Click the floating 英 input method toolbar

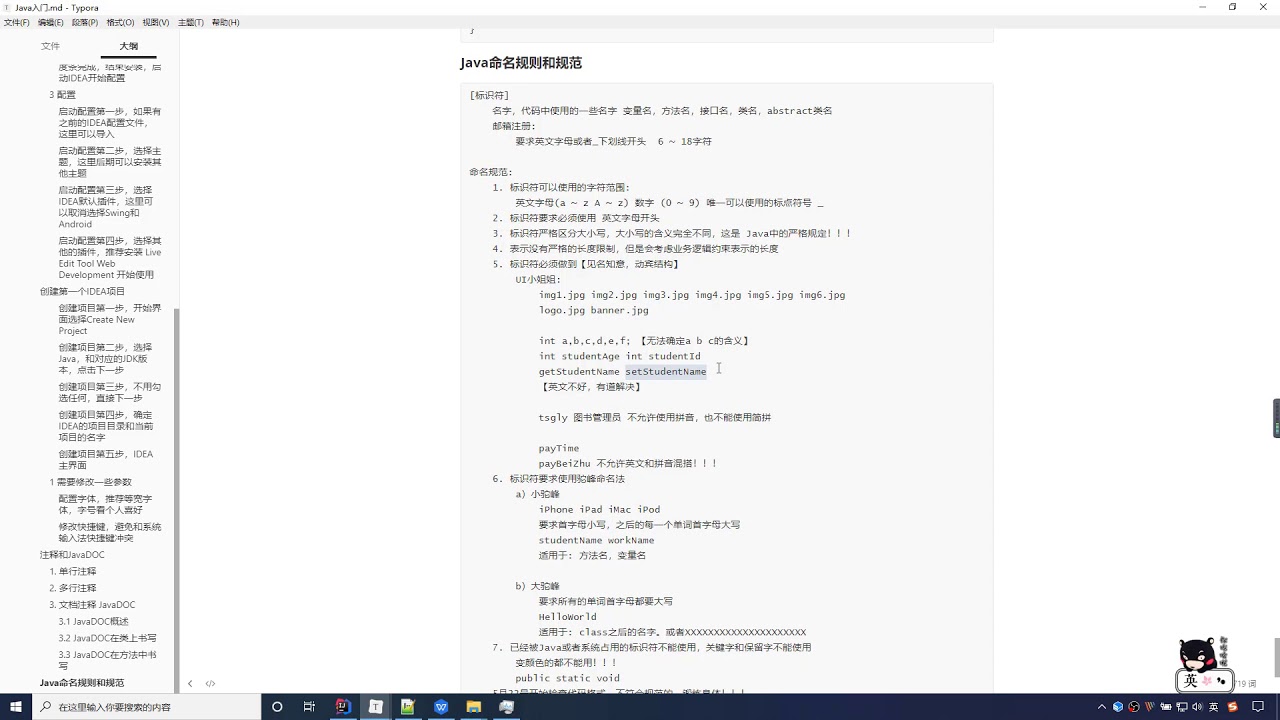tap(1203, 680)
